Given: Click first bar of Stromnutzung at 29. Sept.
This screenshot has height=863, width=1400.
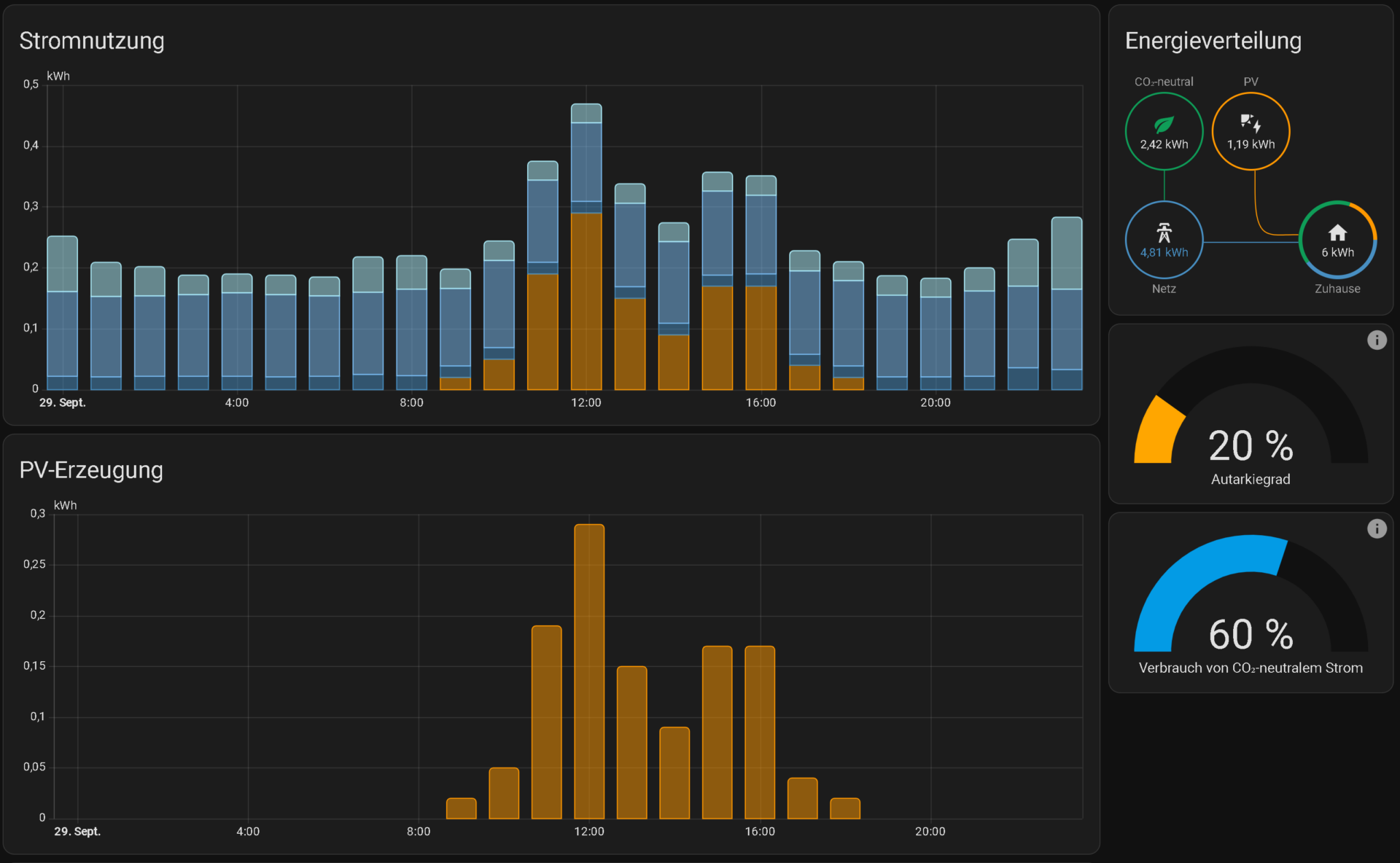Looking at the screenshot, I should [x=63, y=313].
